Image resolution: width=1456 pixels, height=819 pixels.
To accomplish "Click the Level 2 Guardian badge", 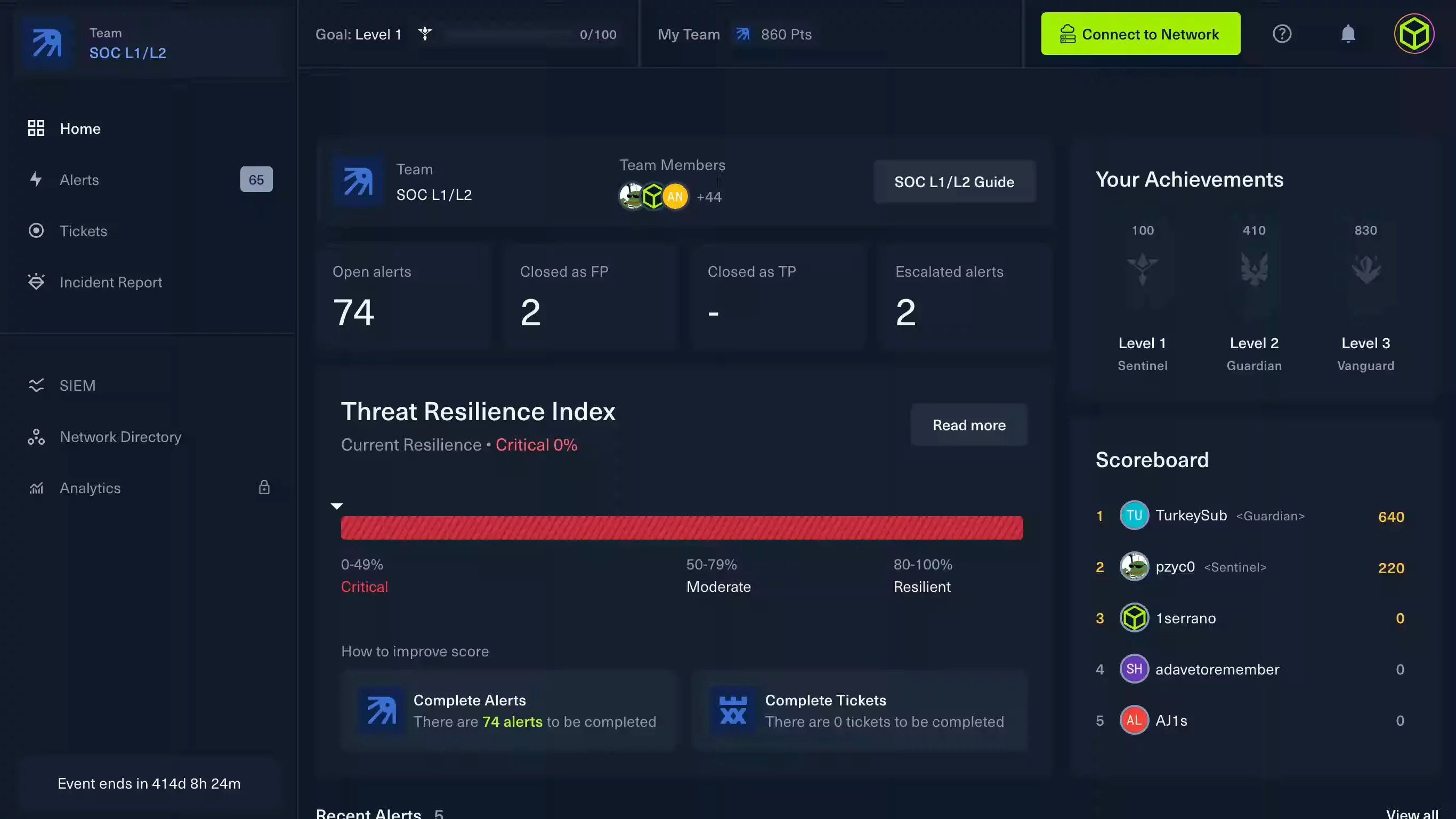I will pyautogui.click(x=1253, y=269).
